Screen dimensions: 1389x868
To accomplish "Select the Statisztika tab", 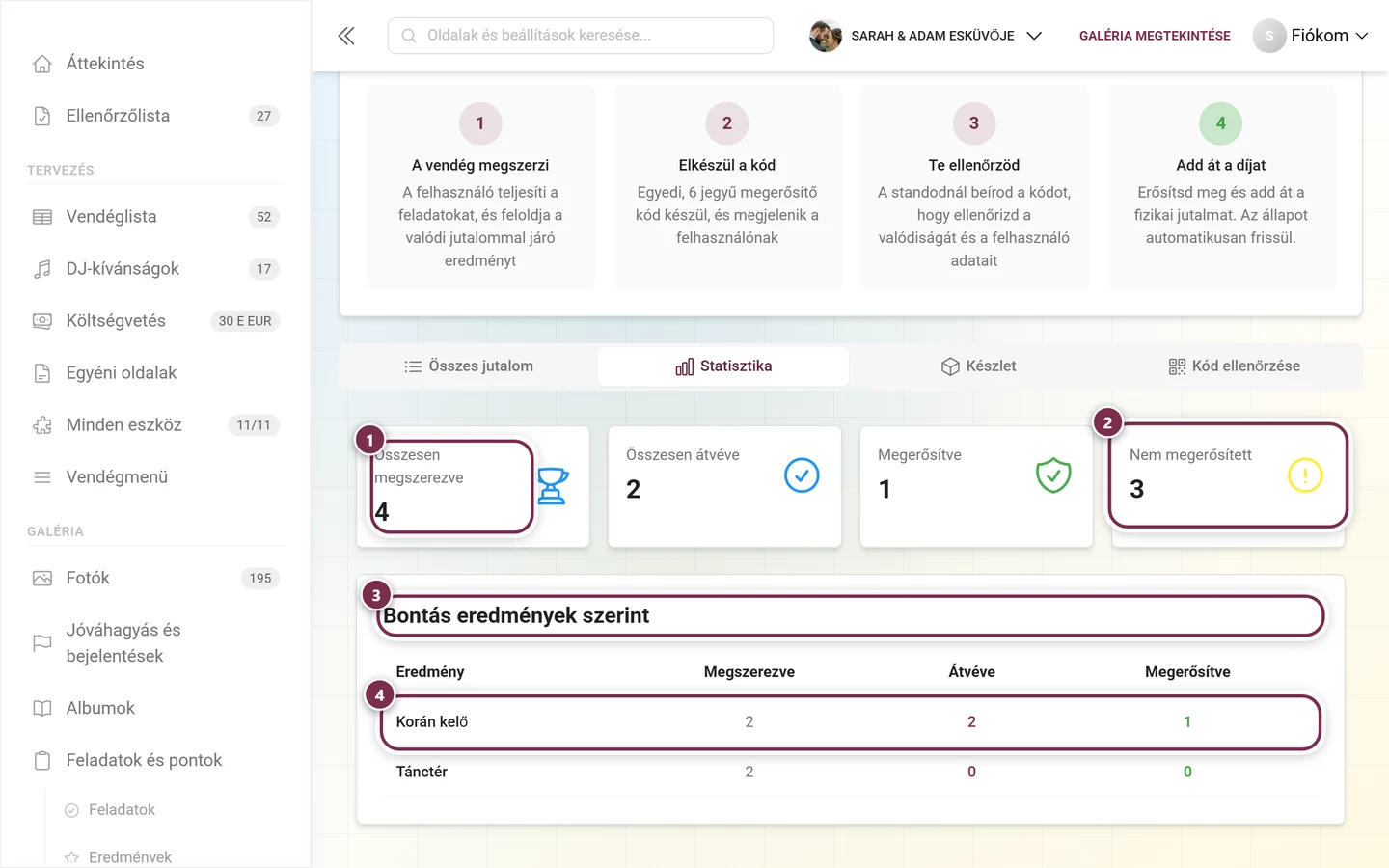I will 723,366.
